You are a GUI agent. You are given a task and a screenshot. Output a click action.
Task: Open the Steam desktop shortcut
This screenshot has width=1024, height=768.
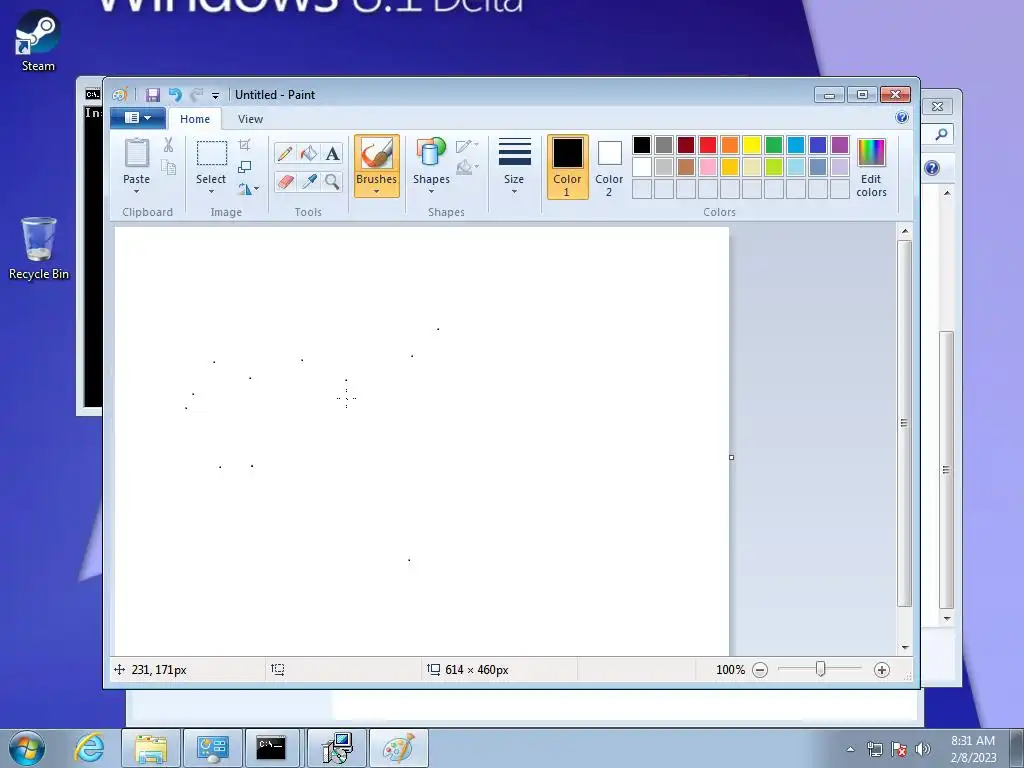coord(38,40)
